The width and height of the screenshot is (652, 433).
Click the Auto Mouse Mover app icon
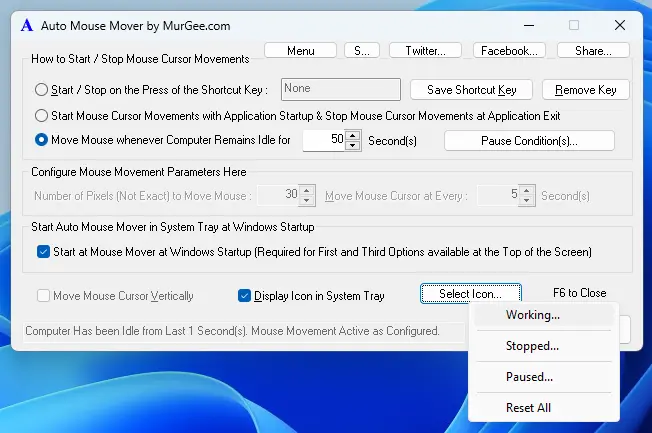pyautogui.click(x=27, y=25)
